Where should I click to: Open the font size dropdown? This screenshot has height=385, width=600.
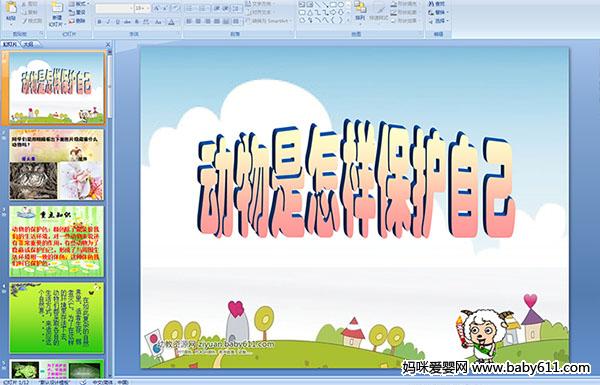coord(142,8)
